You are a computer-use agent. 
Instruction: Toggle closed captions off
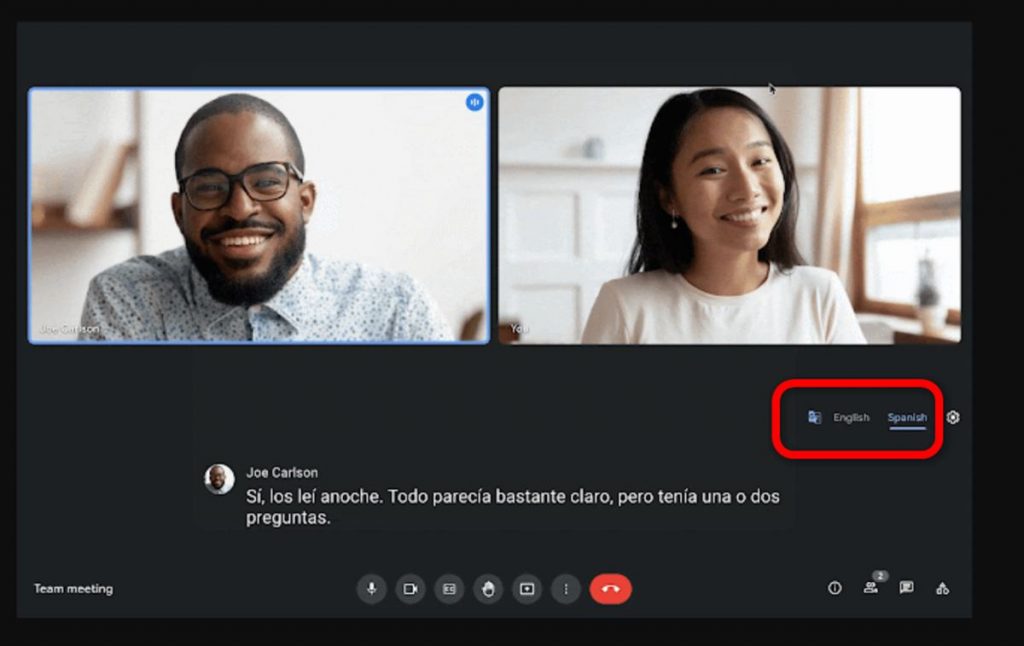pos(449,589)
